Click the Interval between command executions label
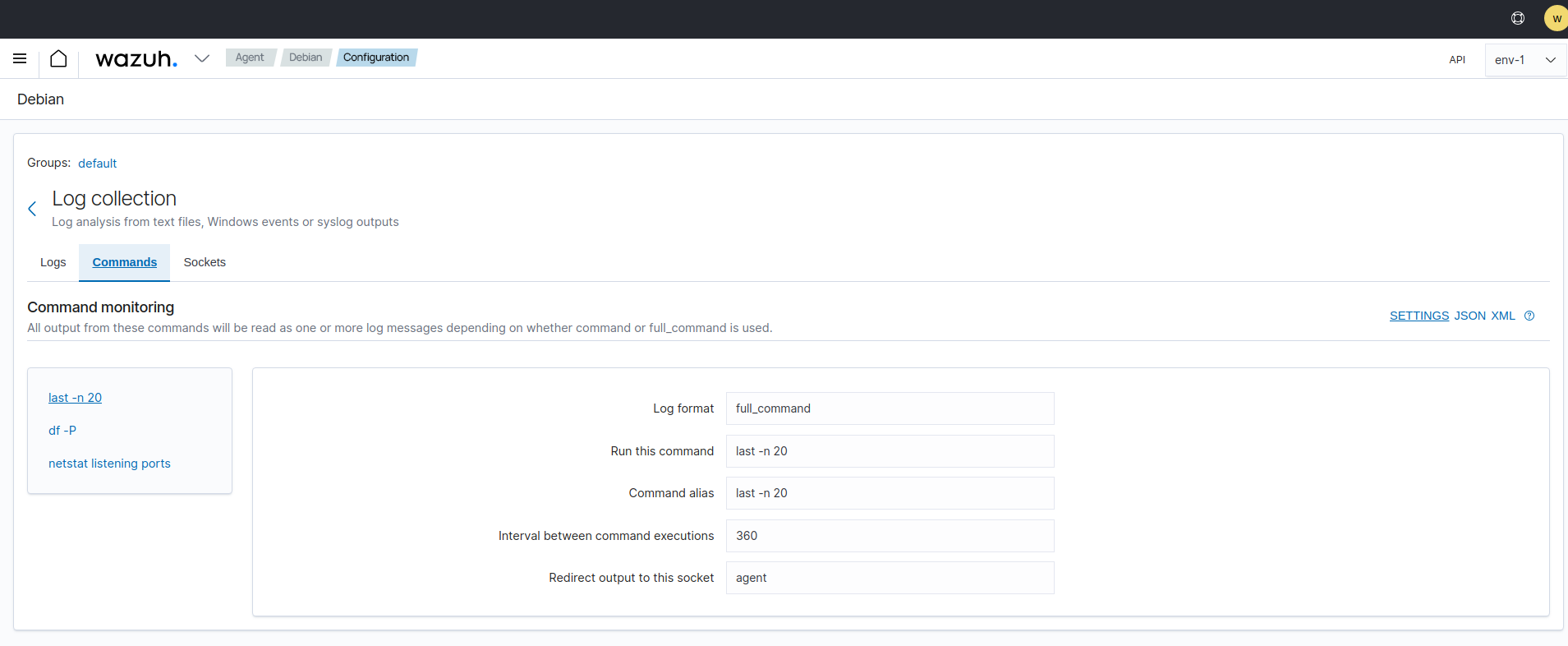Viewport: 1568px width, 646px height. [606, 536]
